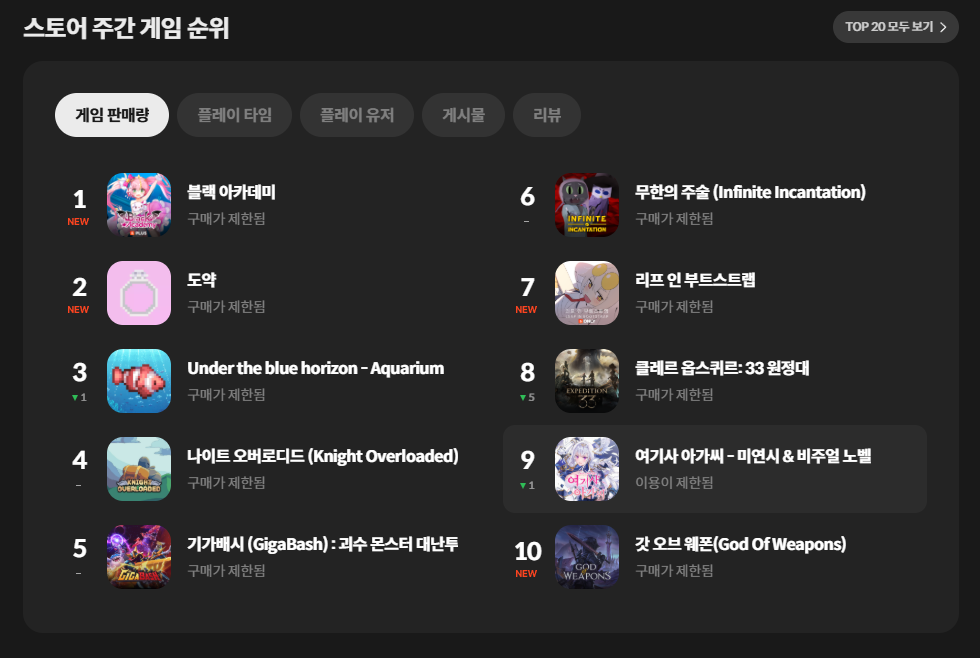Screen dimensions: 980x658
Task: Open the 리프 인 부트스트랩 game icon
Action: (x=587, y=293)
